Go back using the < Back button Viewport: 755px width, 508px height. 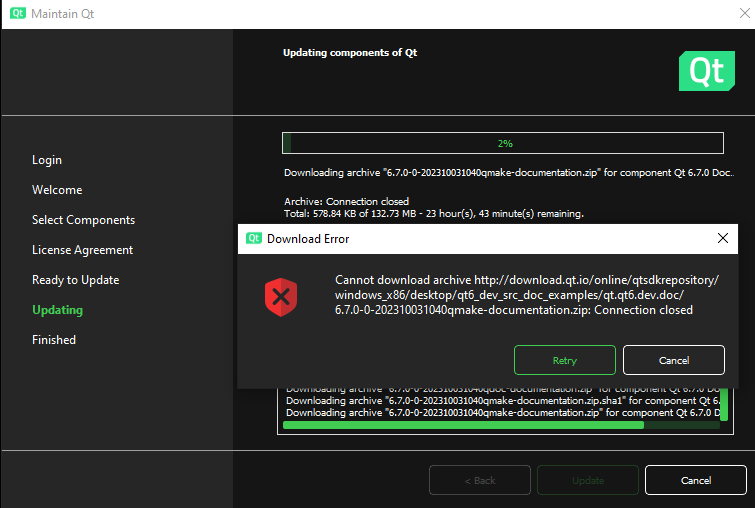coord(479,480)
